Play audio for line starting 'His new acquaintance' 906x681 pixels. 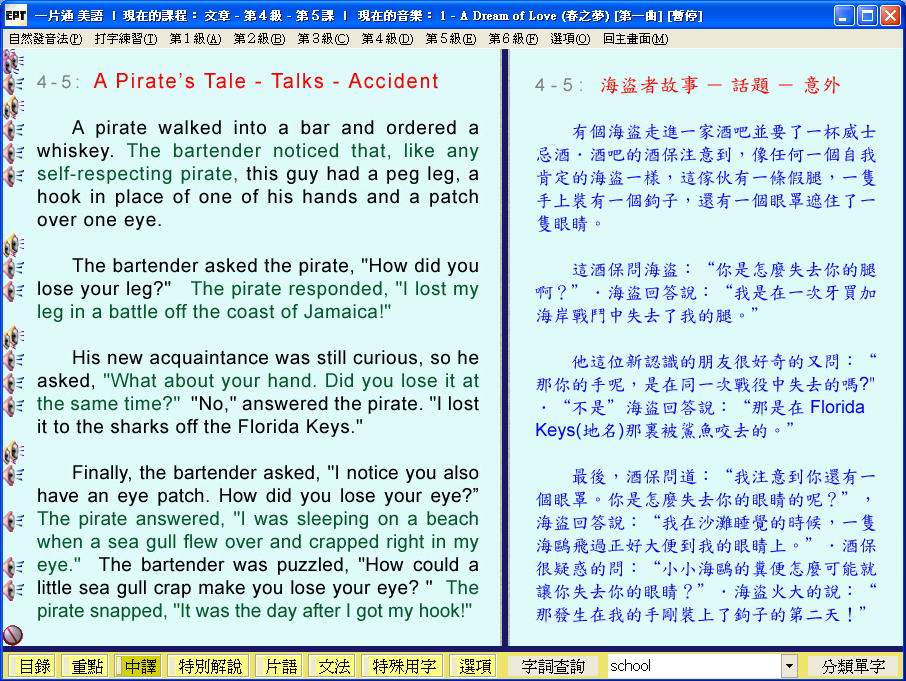pos(14,359)
